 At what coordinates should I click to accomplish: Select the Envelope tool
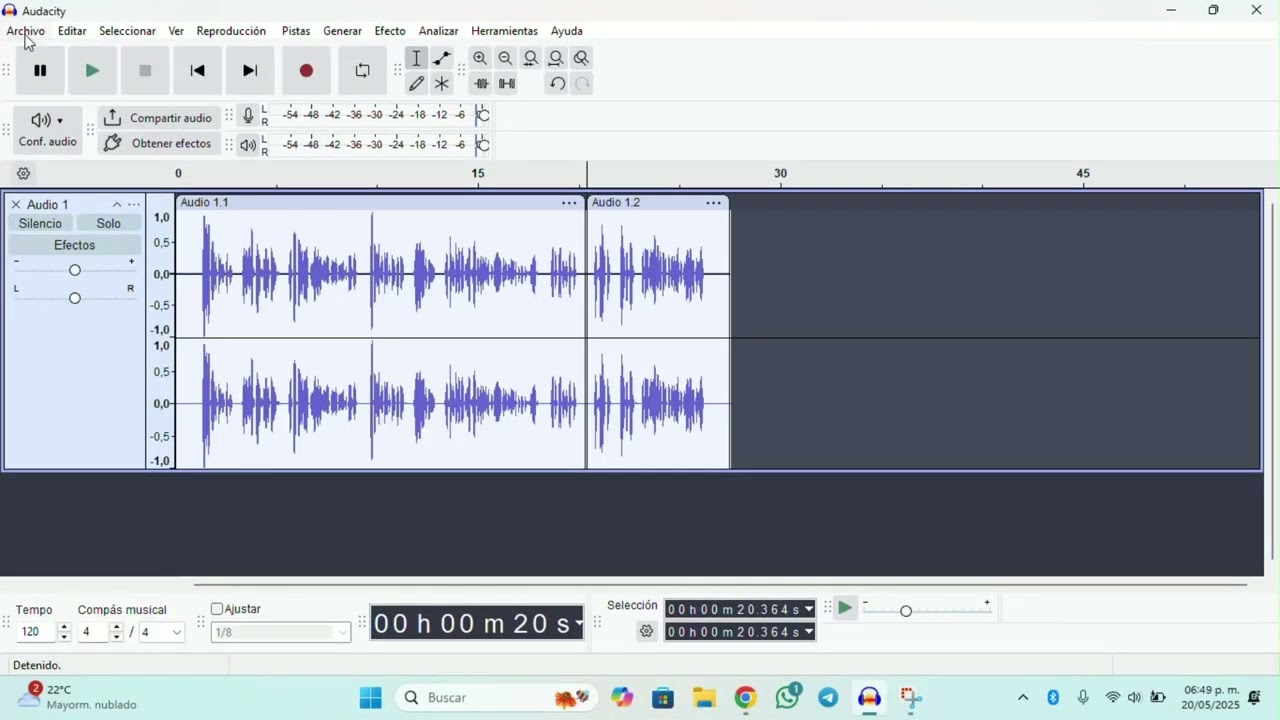(x=442, y=58)
